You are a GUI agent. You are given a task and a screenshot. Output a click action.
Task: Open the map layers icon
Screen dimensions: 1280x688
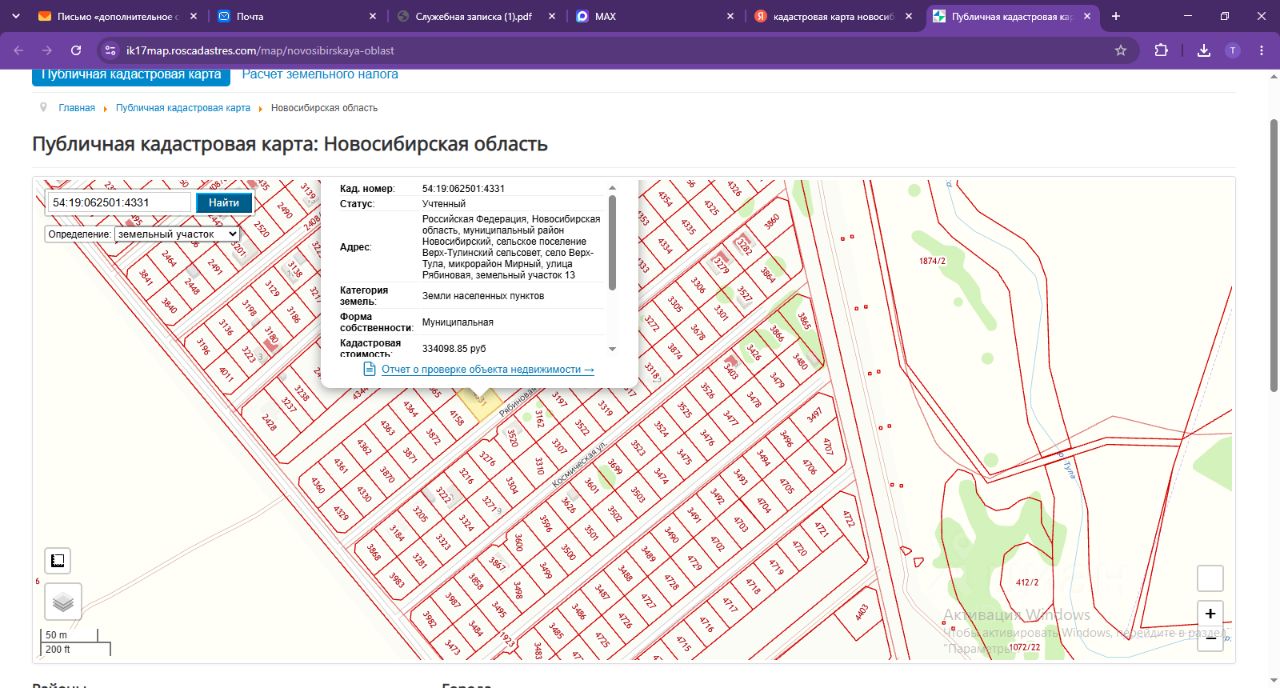tap(63, 602)
